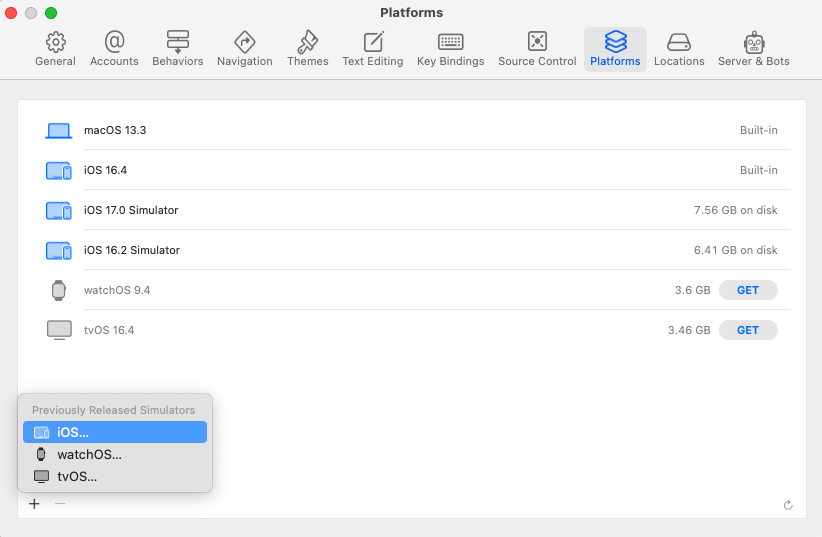Select the tvOS 16.4 row label

[x=109, y=330]
